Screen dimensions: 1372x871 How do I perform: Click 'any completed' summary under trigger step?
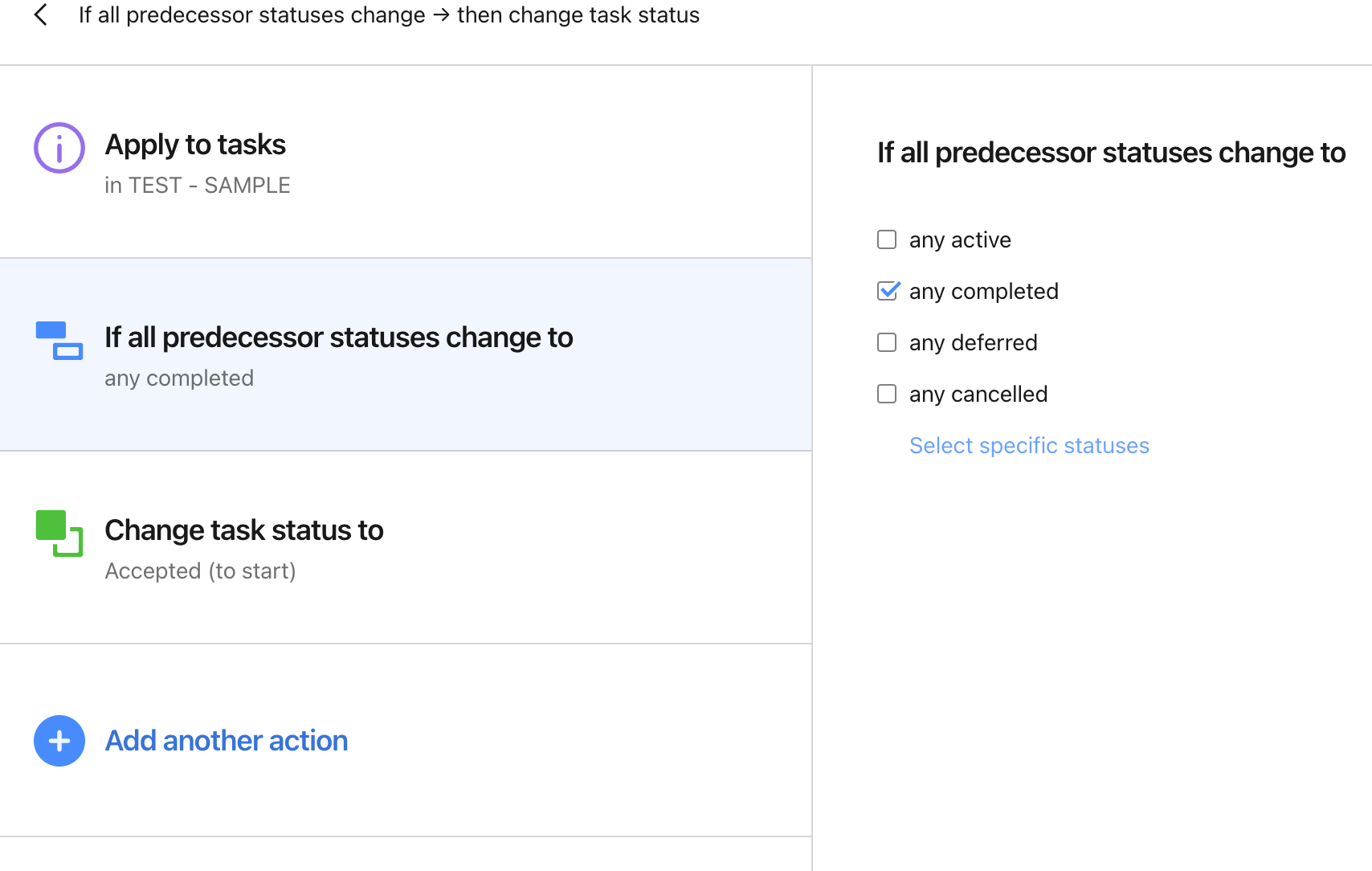pyautogui.click(x=179, y=378)
